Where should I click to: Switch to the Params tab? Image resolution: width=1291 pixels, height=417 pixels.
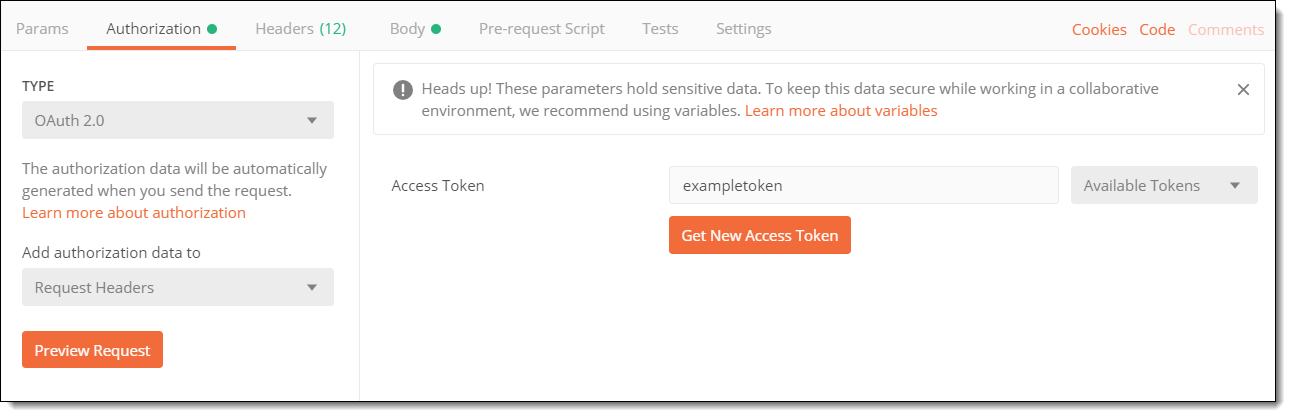click(x=43, y=29)
